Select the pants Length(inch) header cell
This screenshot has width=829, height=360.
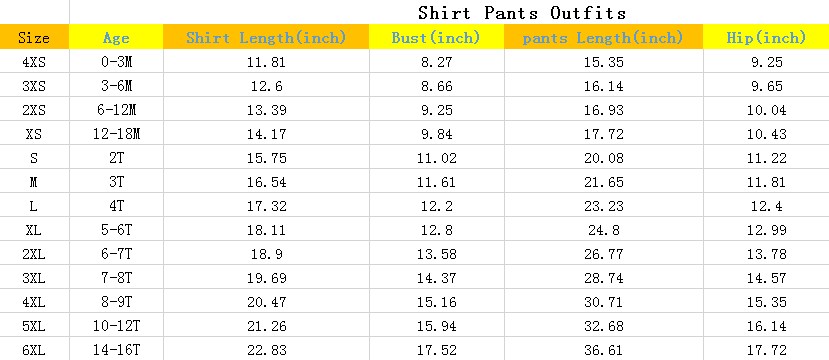[603, 38]
